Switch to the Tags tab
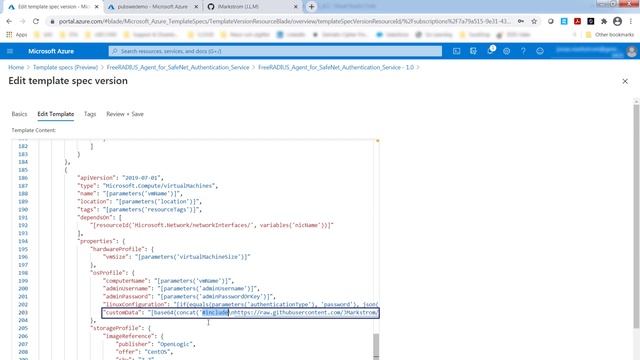 [x=90, y=114]
